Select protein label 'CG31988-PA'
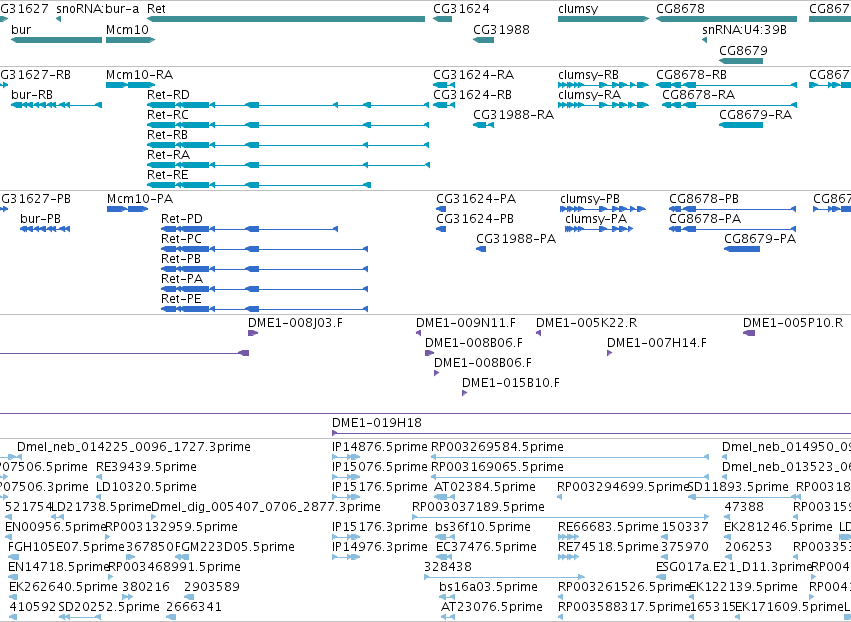The height and width of the screenshot is (622, 851). pyautogui.click(x=516, y=238)
